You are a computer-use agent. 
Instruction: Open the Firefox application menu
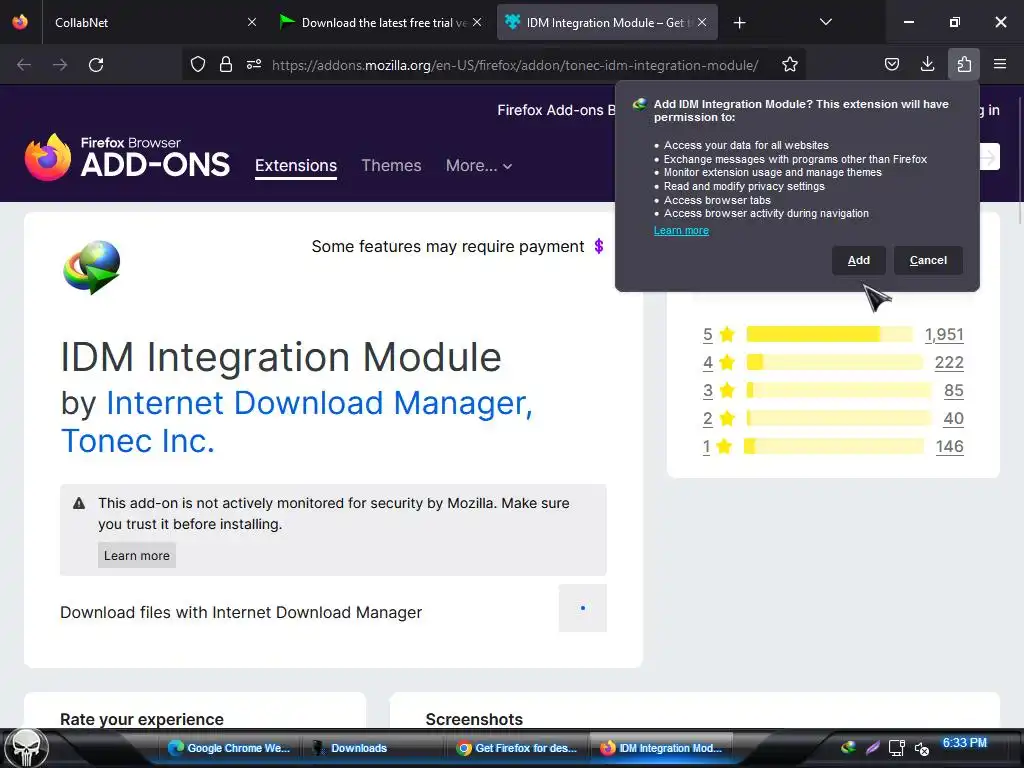pos(1000,64)
